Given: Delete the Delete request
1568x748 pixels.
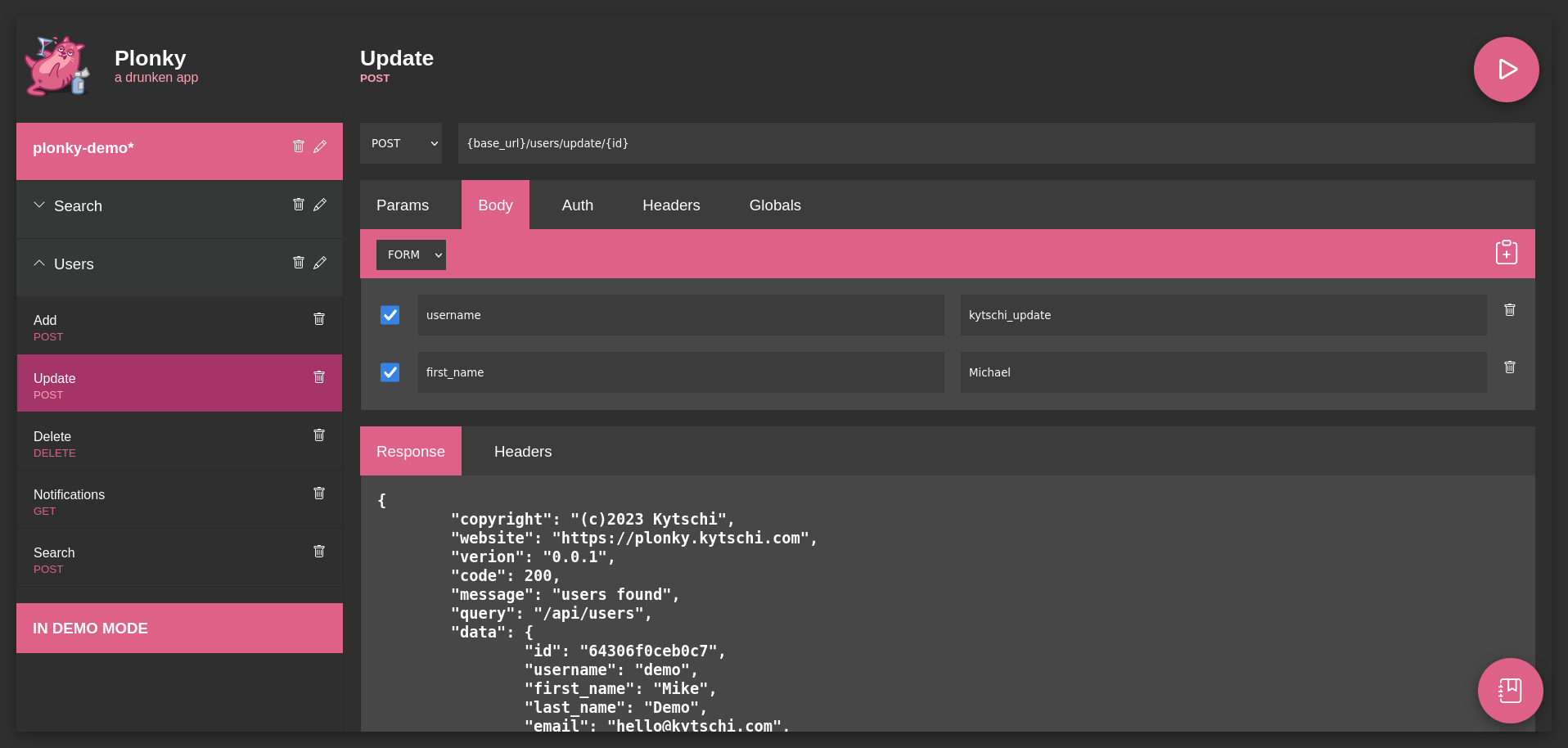Looking at the screenshot, I should (319, 435).
